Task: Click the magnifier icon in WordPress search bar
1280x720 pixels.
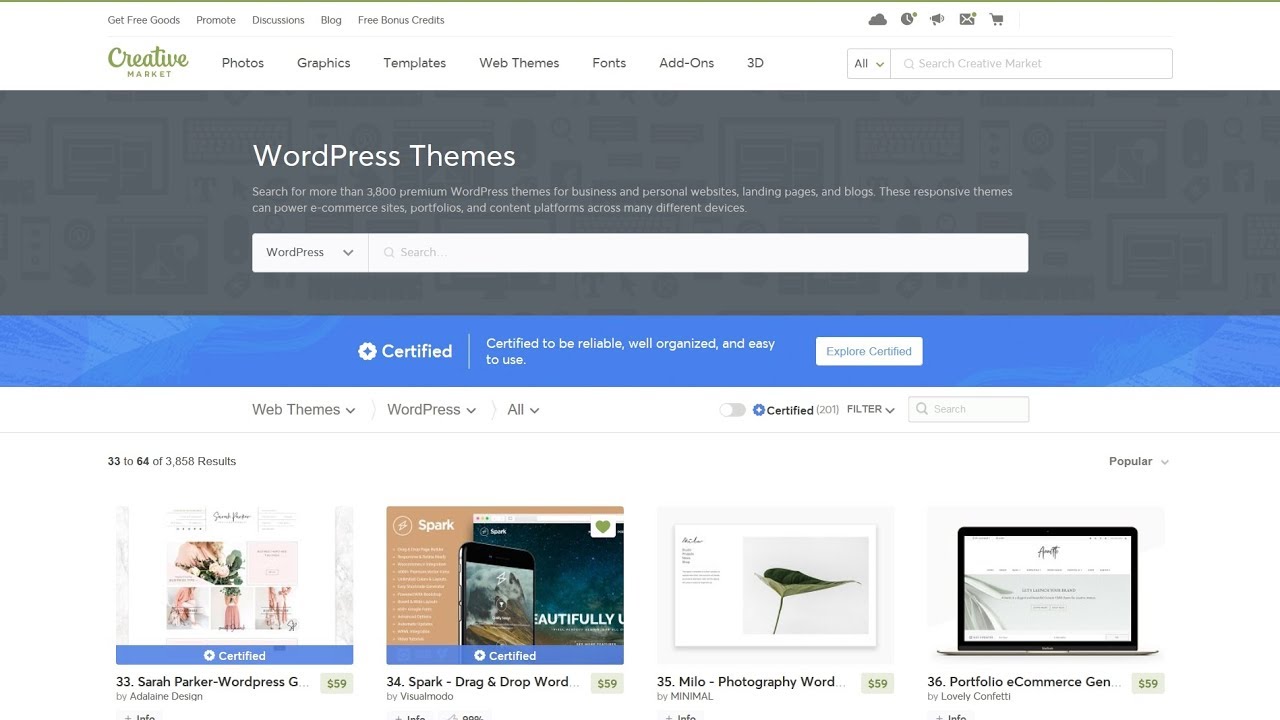Action: pyautogui.click(x=388, y=253)
